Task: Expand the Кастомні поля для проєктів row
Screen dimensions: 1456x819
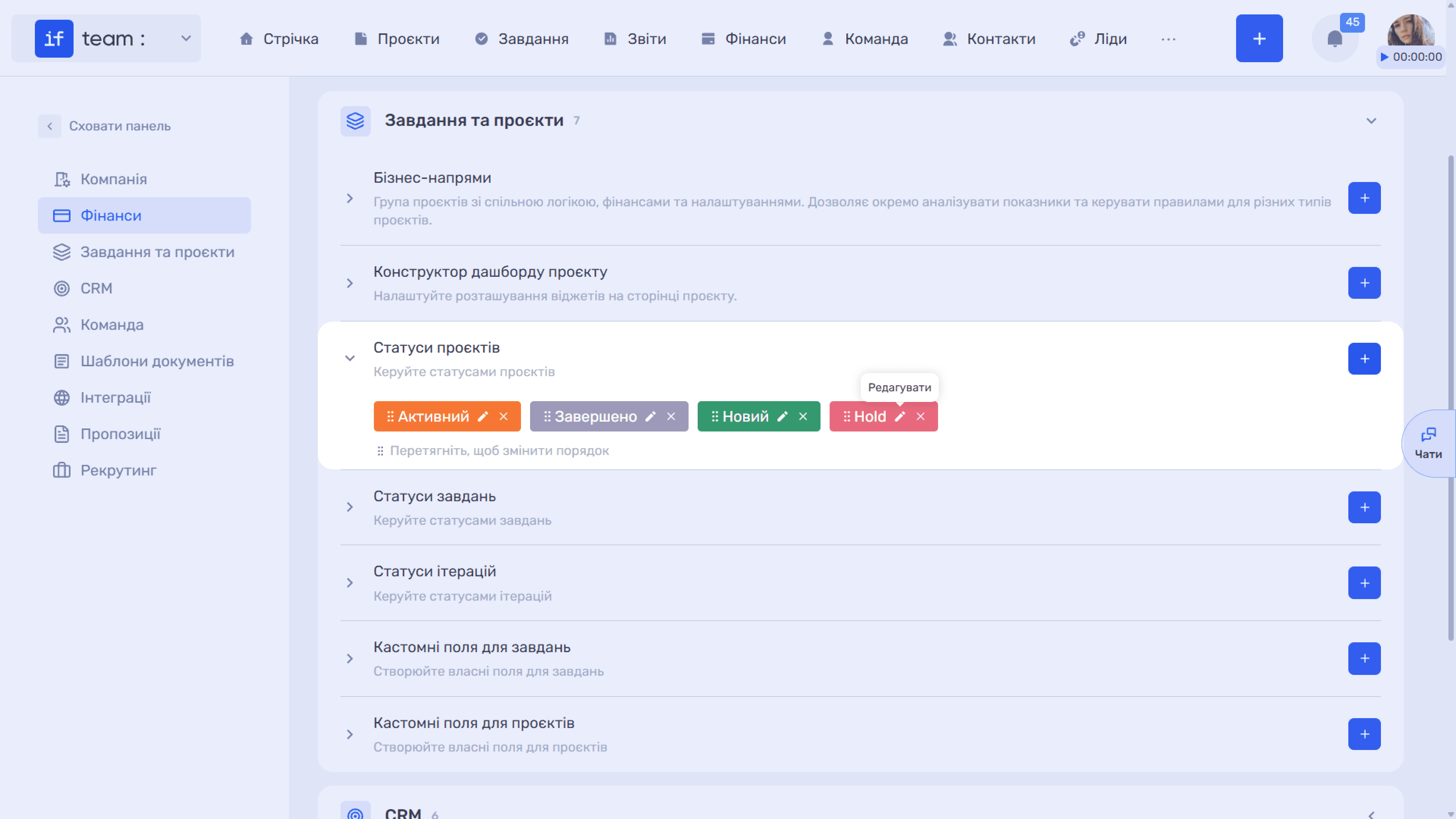Action: (x=350, y=734)
